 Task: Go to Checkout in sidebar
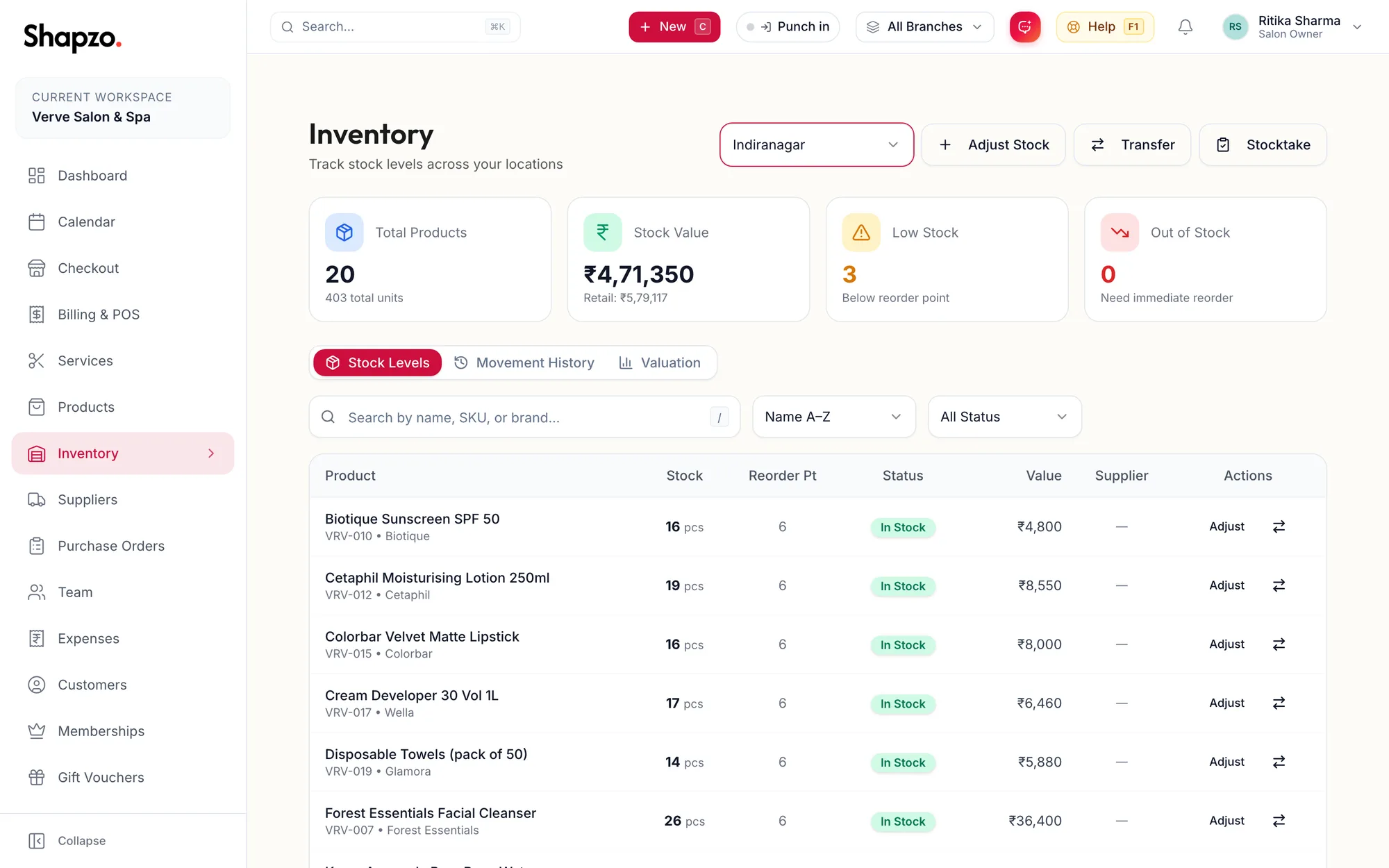point(123,268)
